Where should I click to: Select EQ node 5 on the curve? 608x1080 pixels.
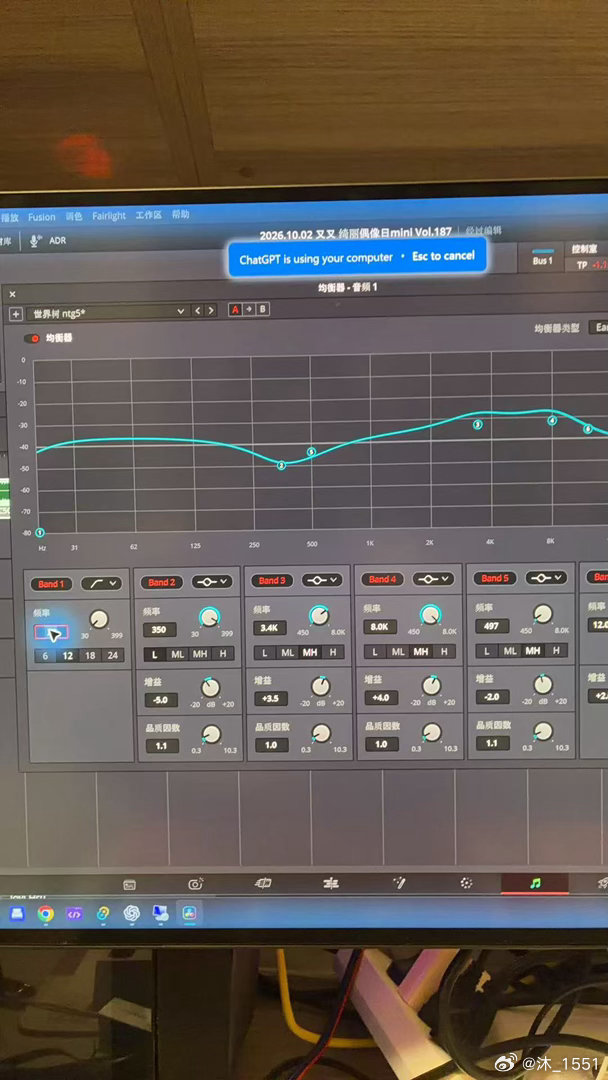point(311,452)
